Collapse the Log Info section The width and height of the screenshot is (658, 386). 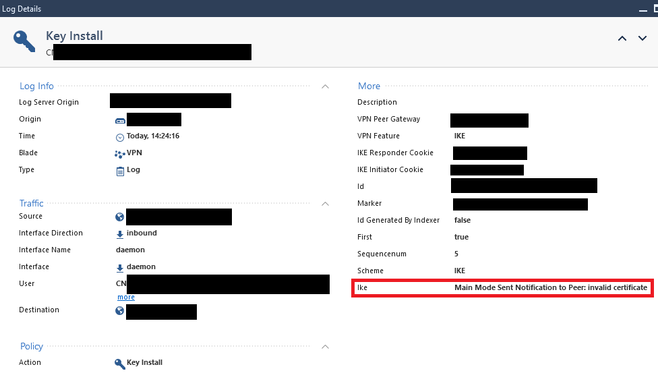325,86
